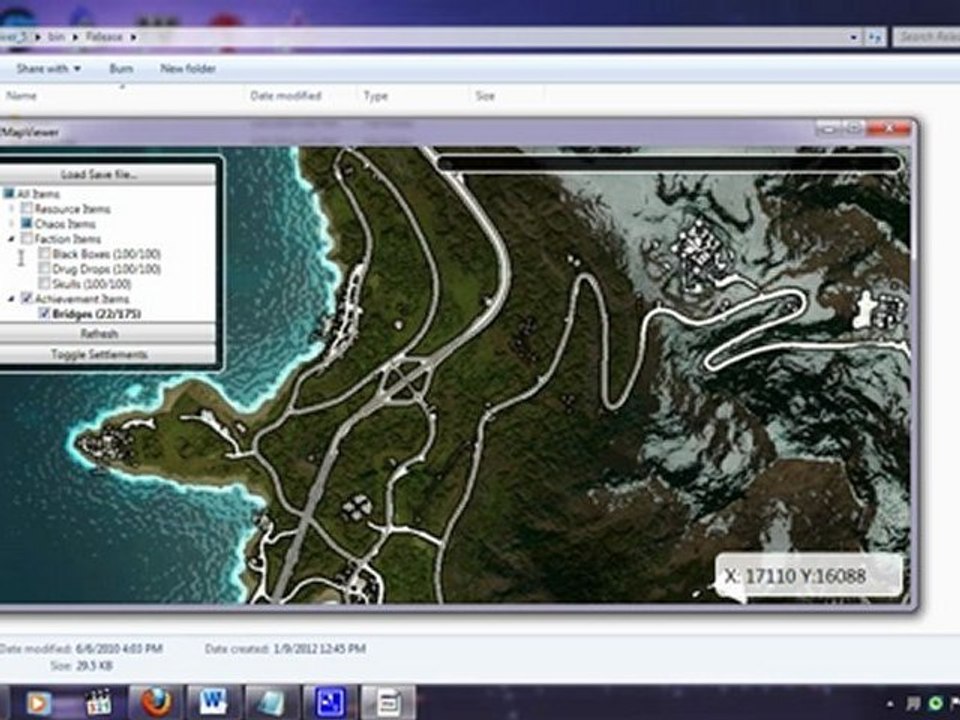Expand the path arrow after bin
The width and height of the screenshot is (960, 720).
click(x=76, y=37)
